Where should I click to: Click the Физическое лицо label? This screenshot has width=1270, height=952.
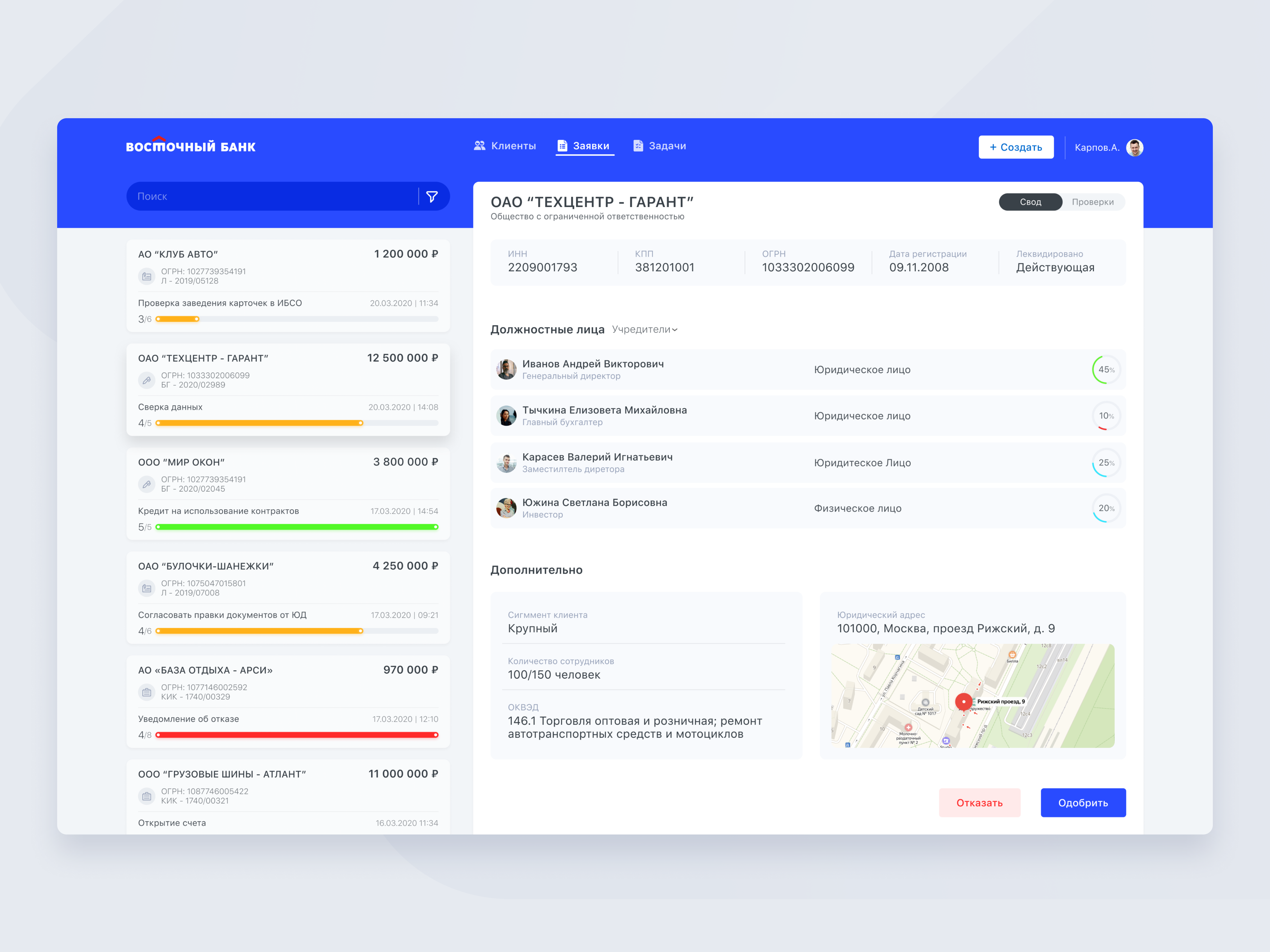point(858,509)
